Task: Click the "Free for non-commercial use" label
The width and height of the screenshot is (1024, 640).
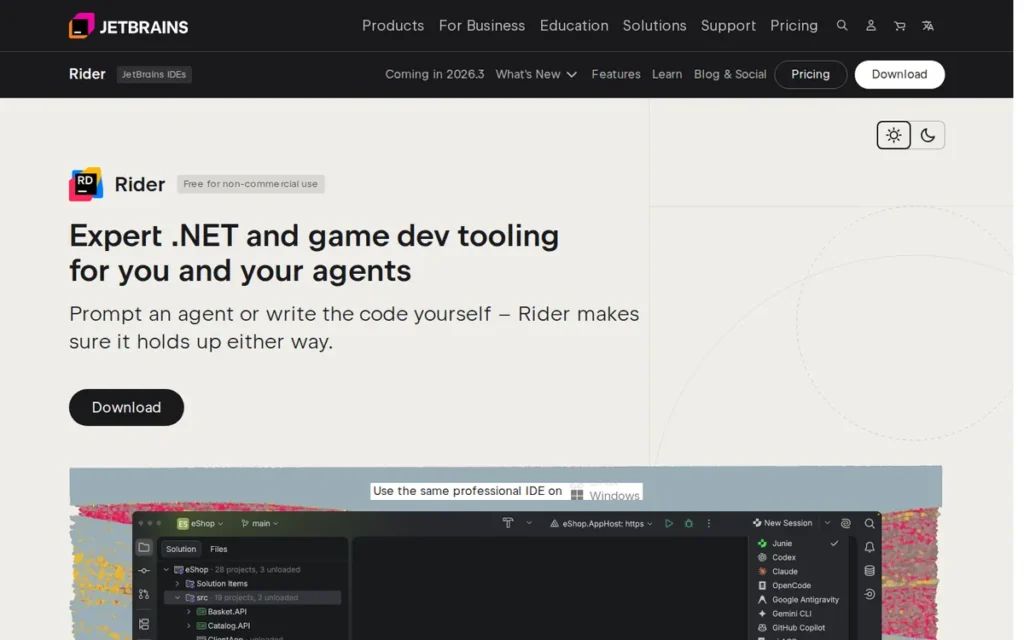Action: click(251, 184)
